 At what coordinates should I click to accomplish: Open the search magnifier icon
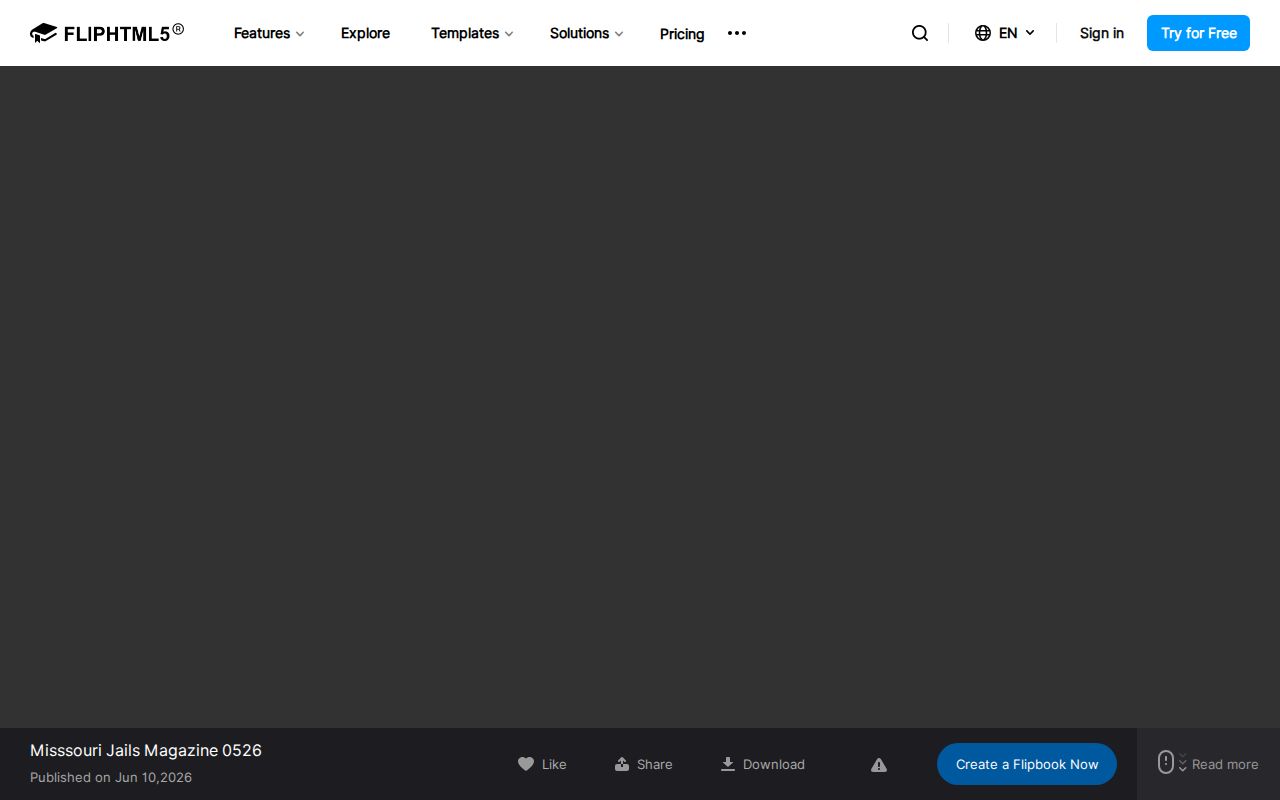pos(920,33)
